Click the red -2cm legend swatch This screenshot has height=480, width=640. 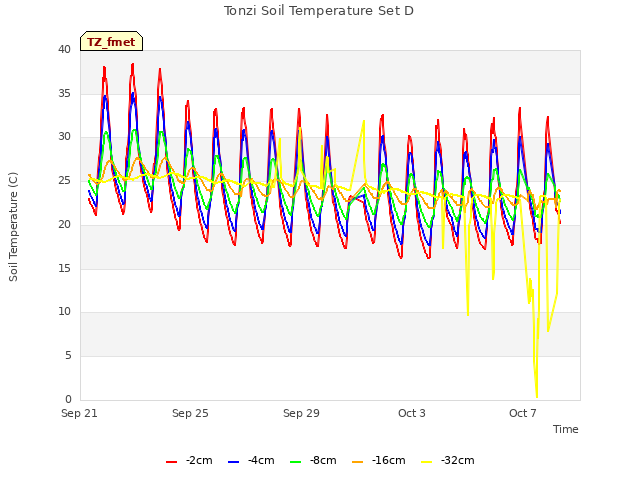(171, 462)
